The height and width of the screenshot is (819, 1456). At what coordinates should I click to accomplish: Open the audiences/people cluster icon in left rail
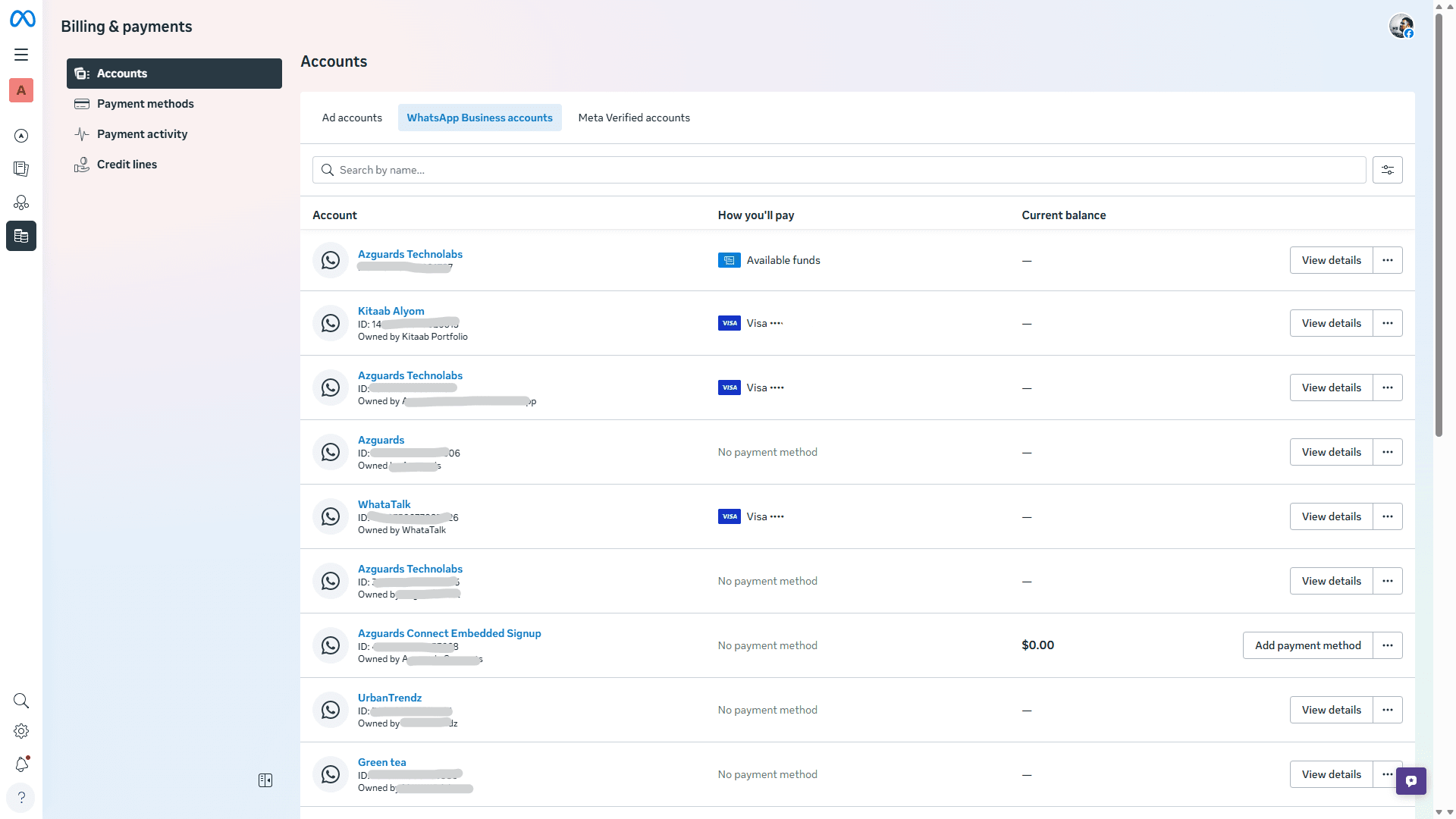tap(21, 202)
